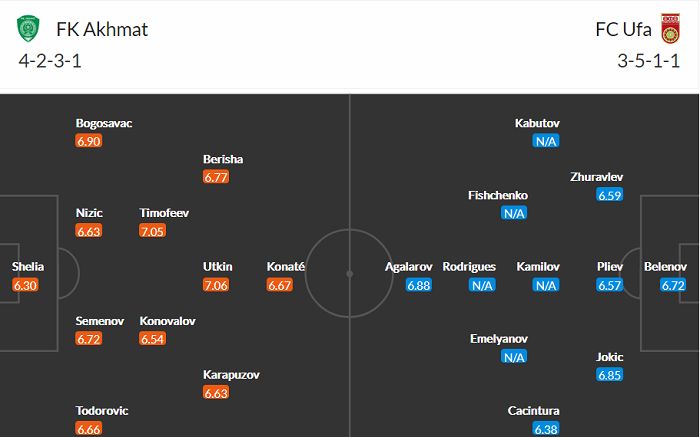
Task: Select goalkeeper Shelia on the pitch
Action: 28,267
